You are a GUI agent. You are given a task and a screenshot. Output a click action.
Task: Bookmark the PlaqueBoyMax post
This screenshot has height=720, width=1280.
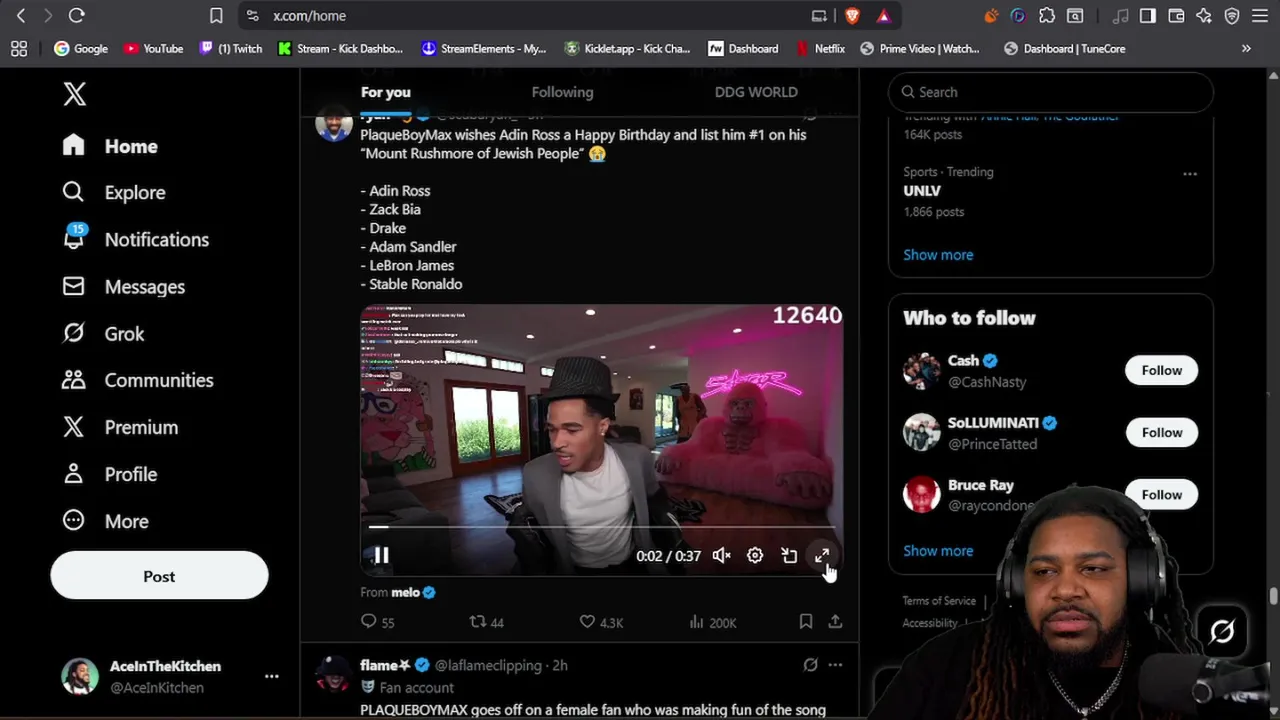(x=805, y=622)
